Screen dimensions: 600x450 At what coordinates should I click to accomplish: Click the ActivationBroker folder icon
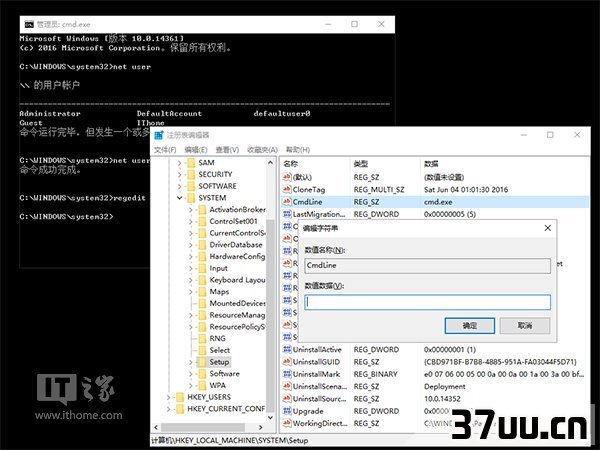click(x=202, y=210)
